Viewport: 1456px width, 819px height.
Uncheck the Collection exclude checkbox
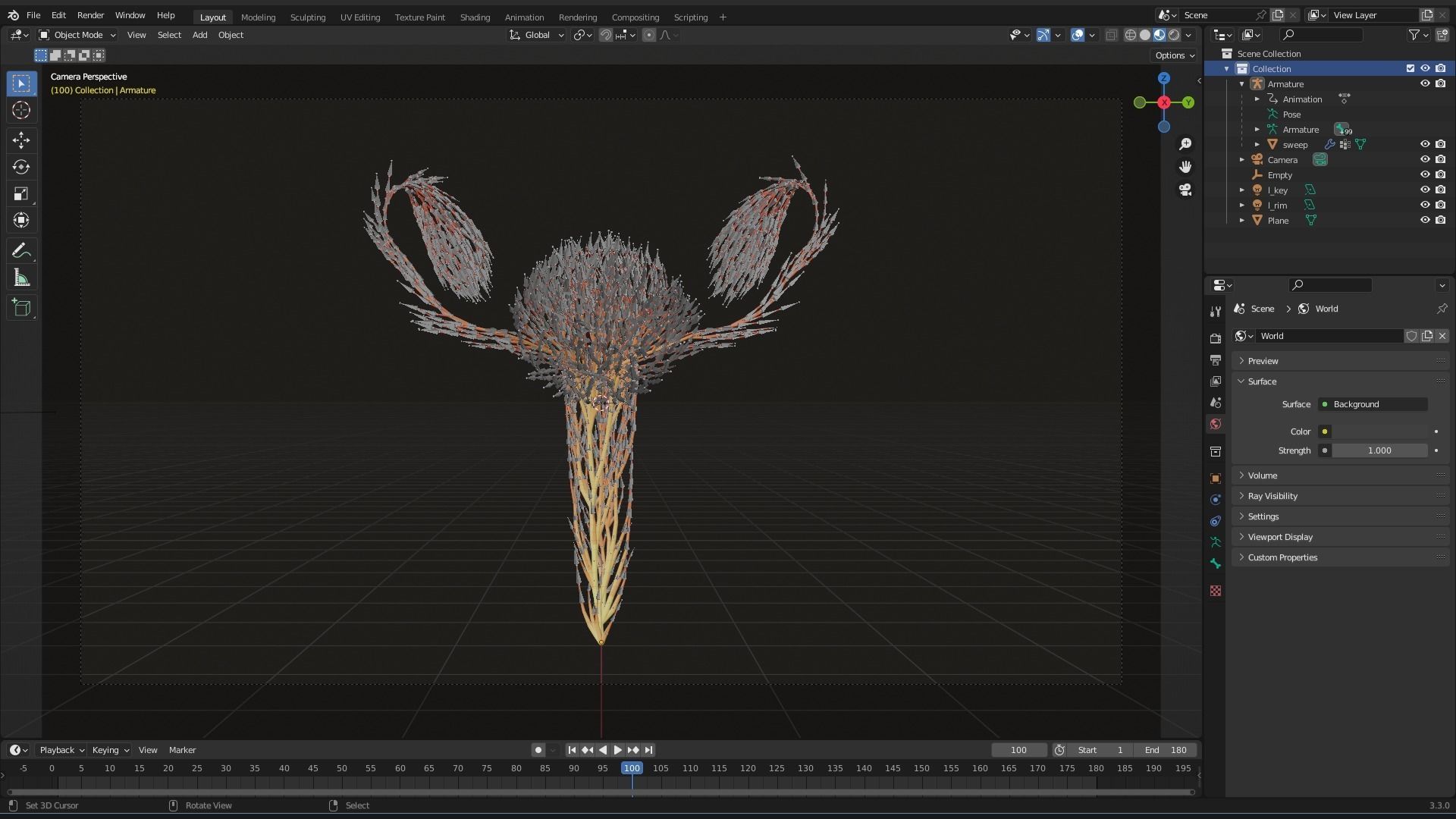click(1410, 68)
